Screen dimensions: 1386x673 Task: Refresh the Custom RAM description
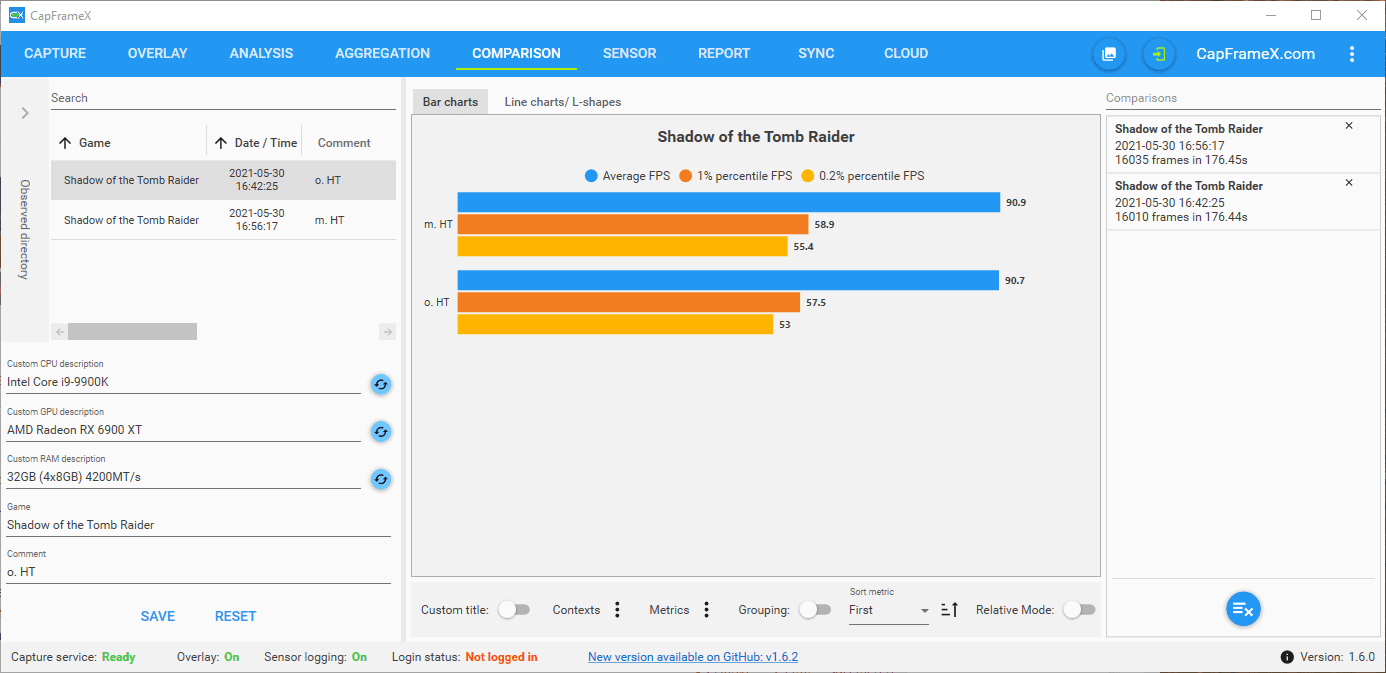381,479
